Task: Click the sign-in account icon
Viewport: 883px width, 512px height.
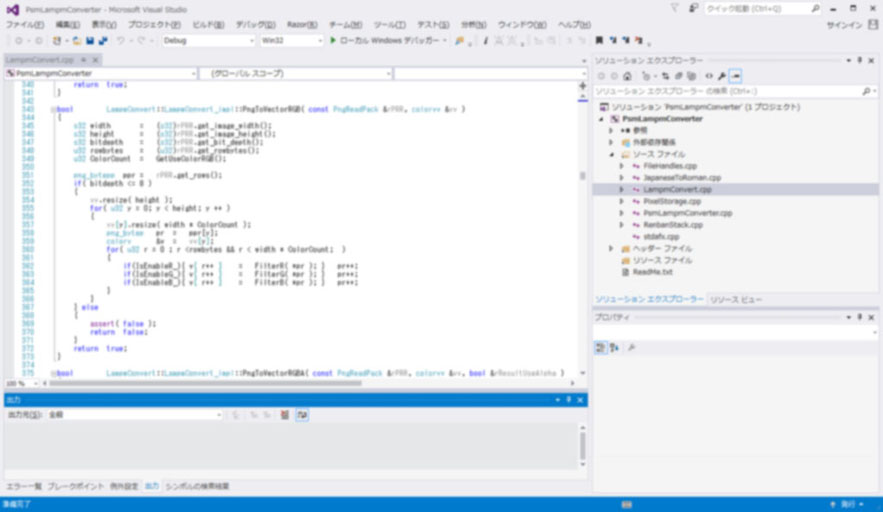Action: coord(873,25)
